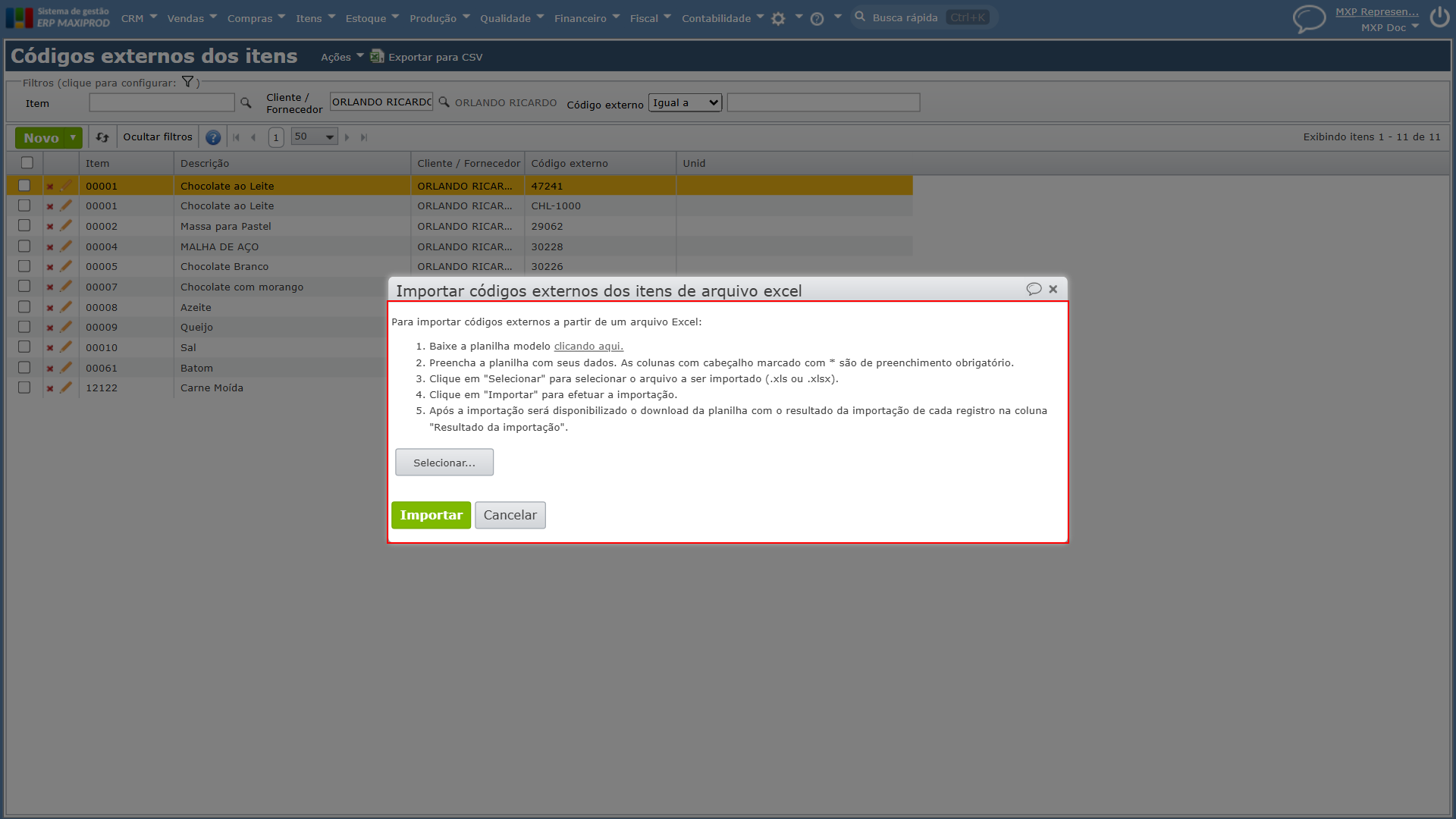Click the refresh list icon
This screenshot has height=819, width=1456.
102,137
